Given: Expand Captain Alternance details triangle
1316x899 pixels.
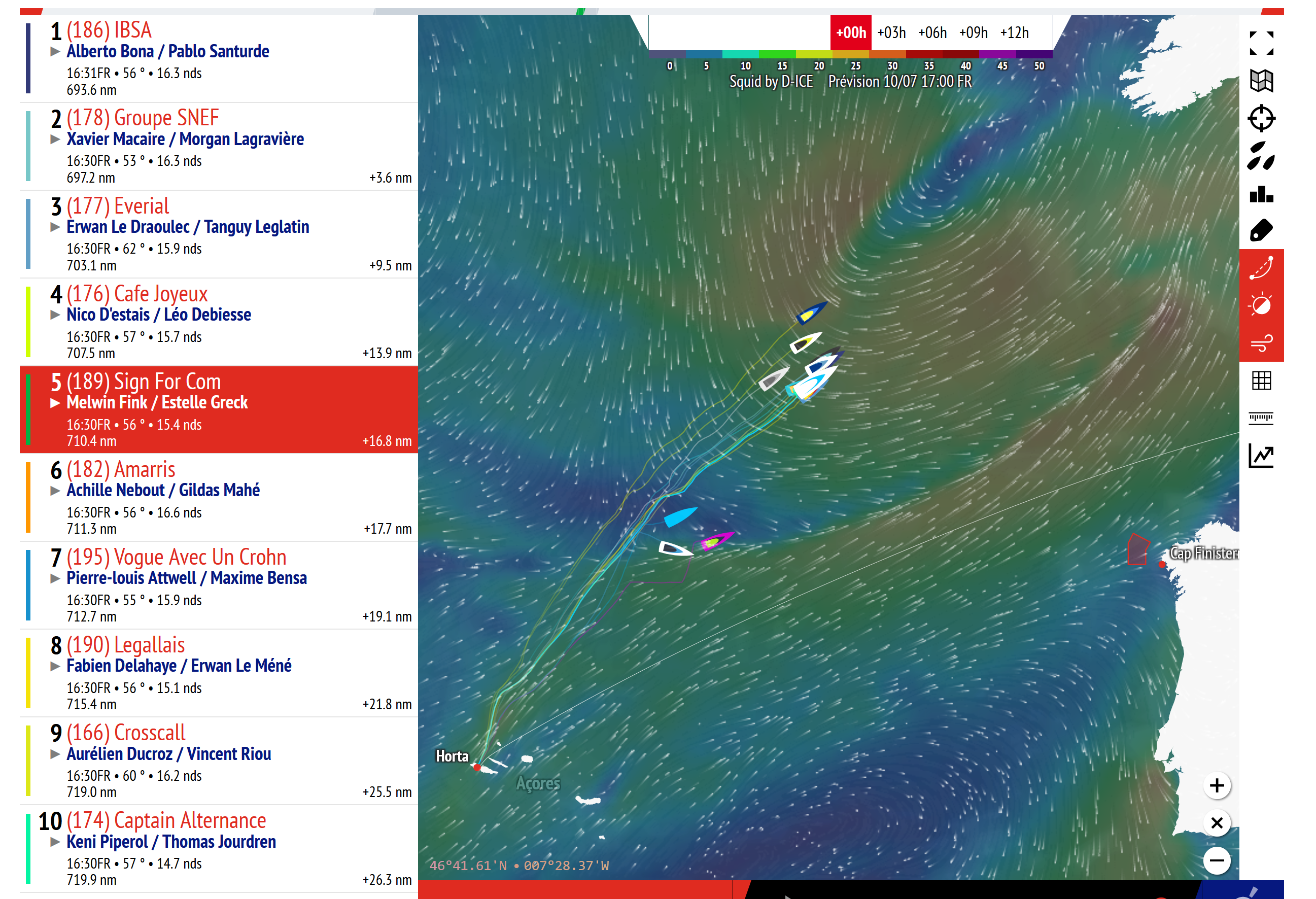Looking at the screenshot, I should pos(55,842).
